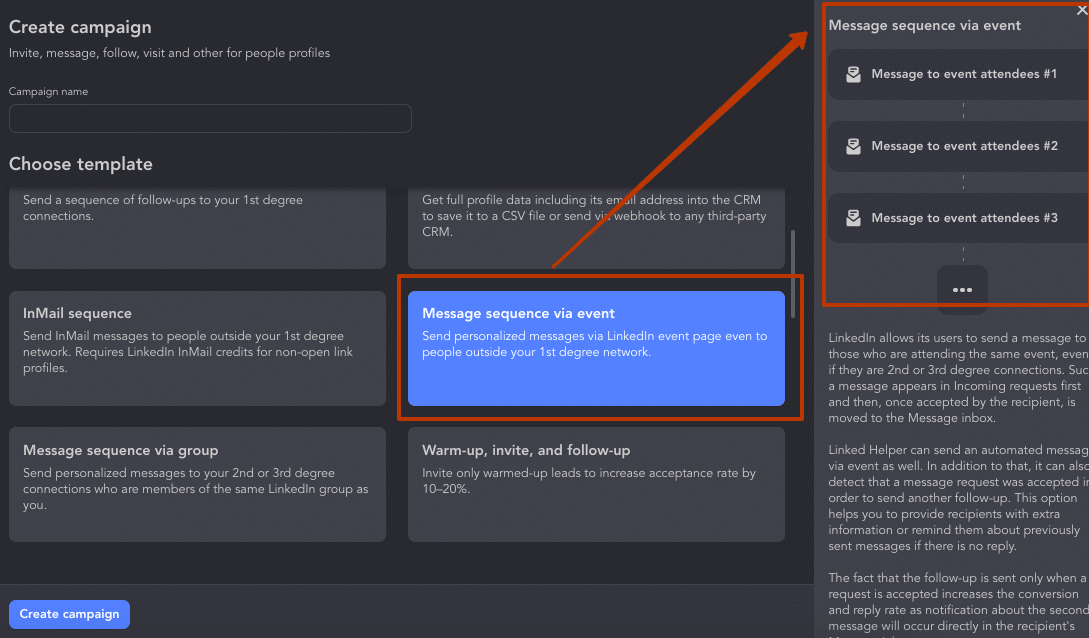
Task: Click the envelope icon on "Message to event attendees #2"
Action: pyautogui.click(x=853, y=146)
